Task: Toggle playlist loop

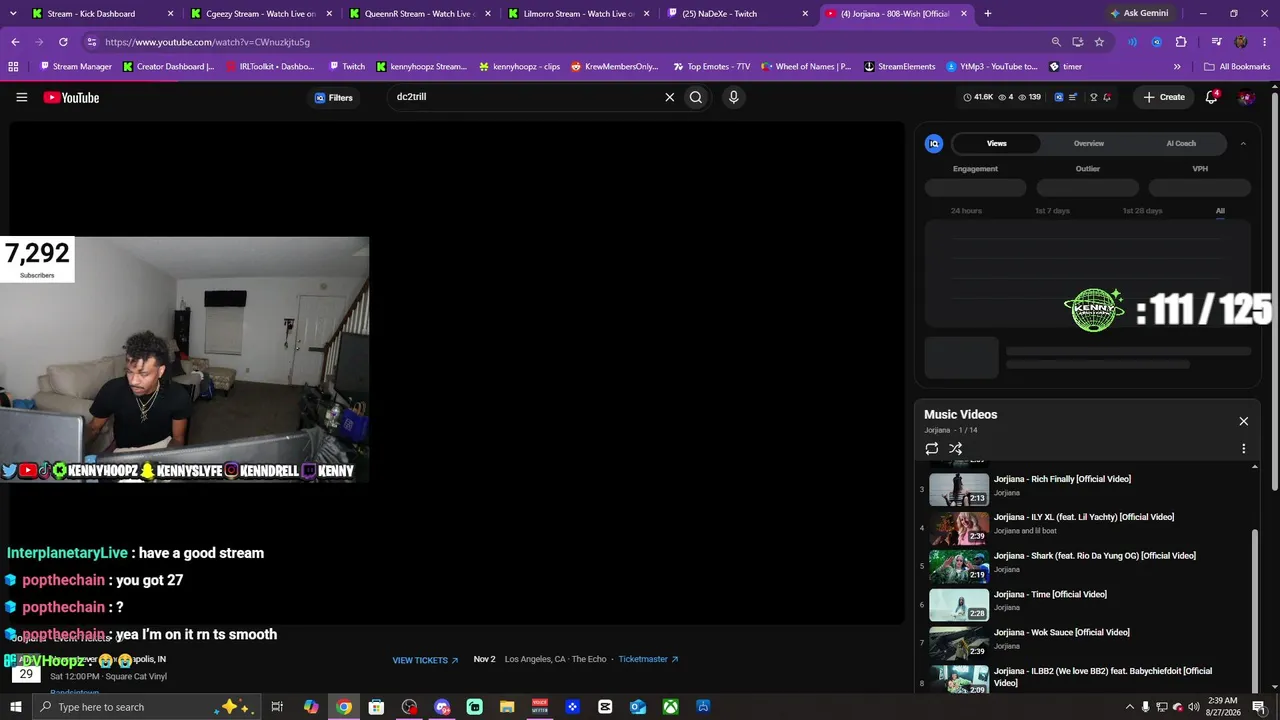Action: (932, 449)
